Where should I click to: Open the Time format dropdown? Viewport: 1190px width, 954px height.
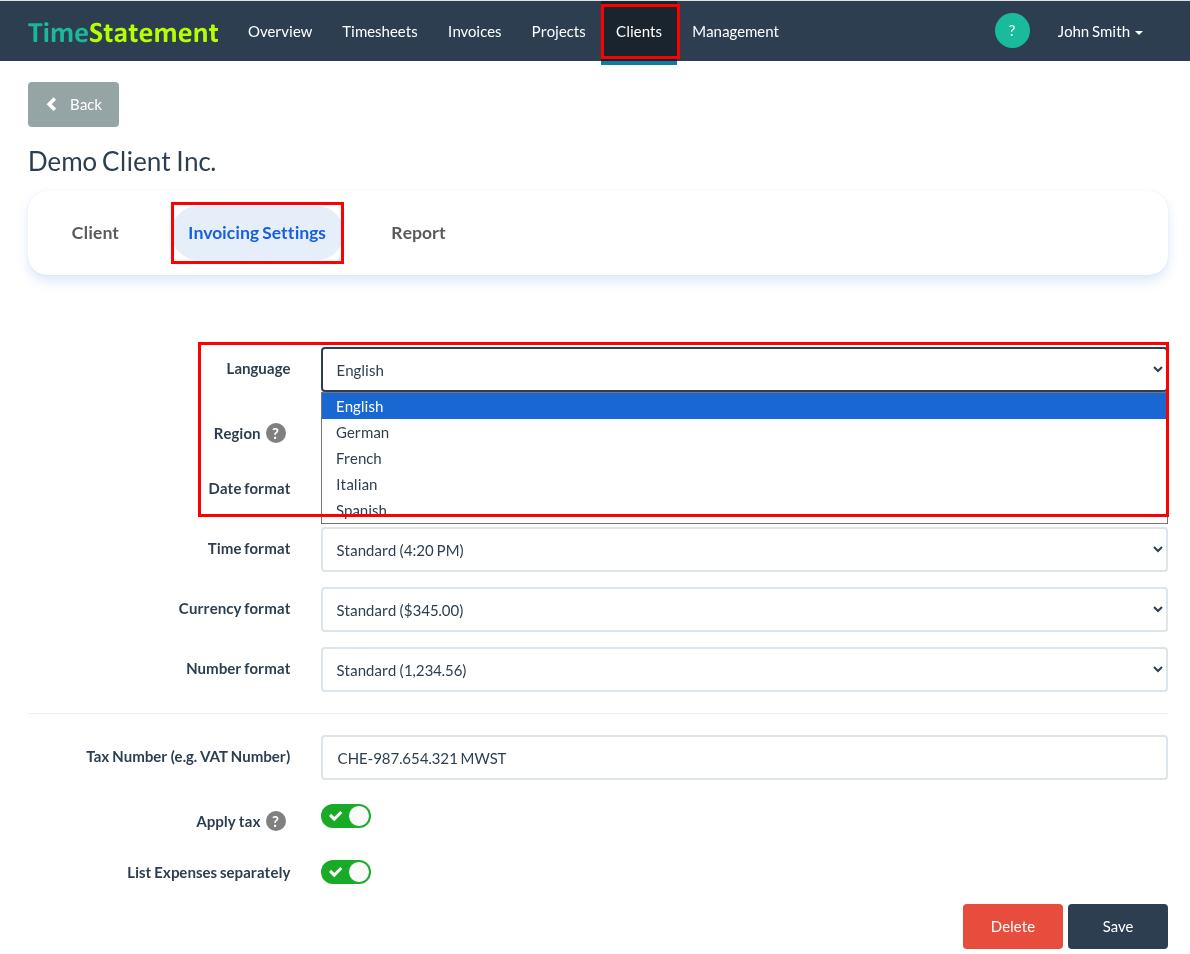pos(744,549)
